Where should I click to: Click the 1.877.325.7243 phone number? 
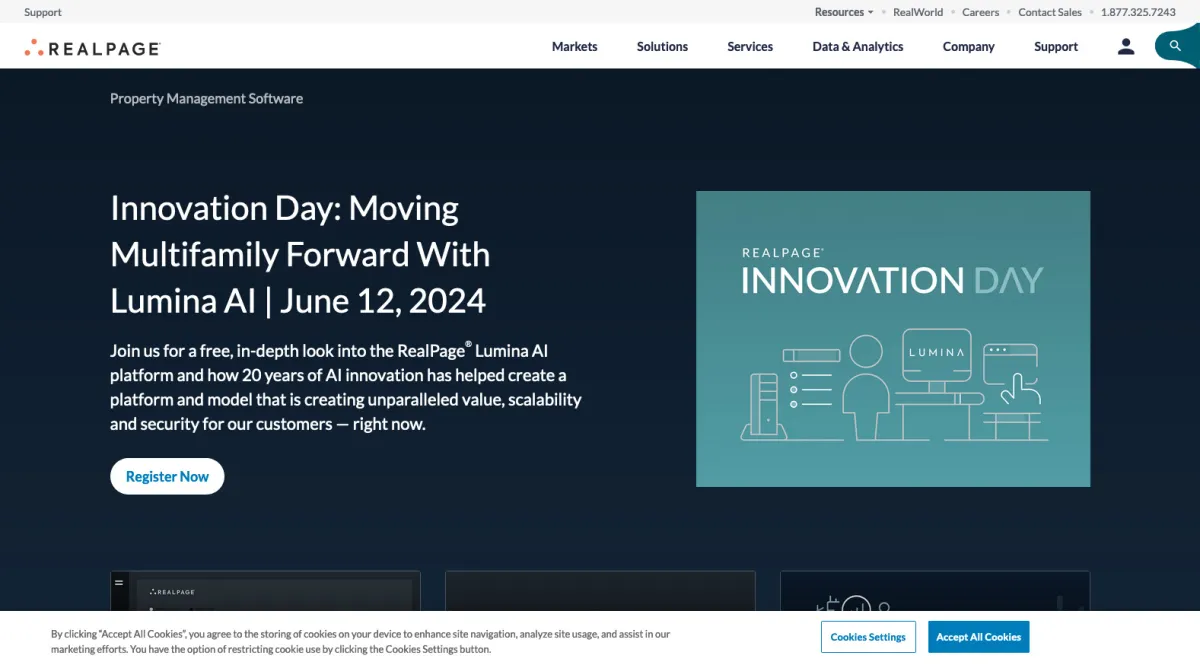[x=1138, y=12]
